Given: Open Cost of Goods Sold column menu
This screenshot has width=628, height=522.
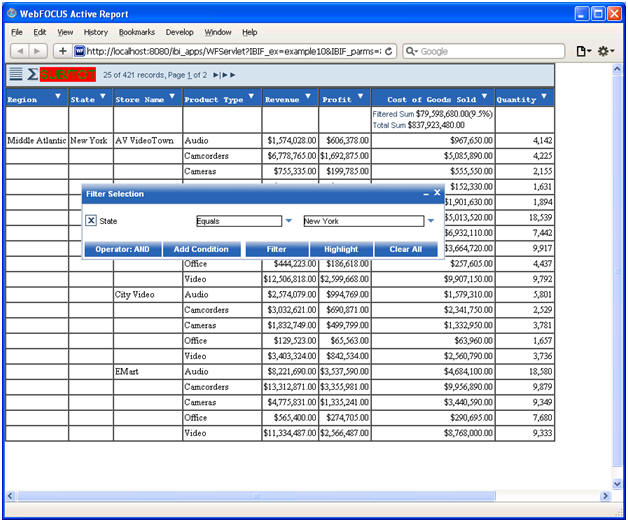Looking at the screenshot, I should pyautogui.click(x=484, y=96).
